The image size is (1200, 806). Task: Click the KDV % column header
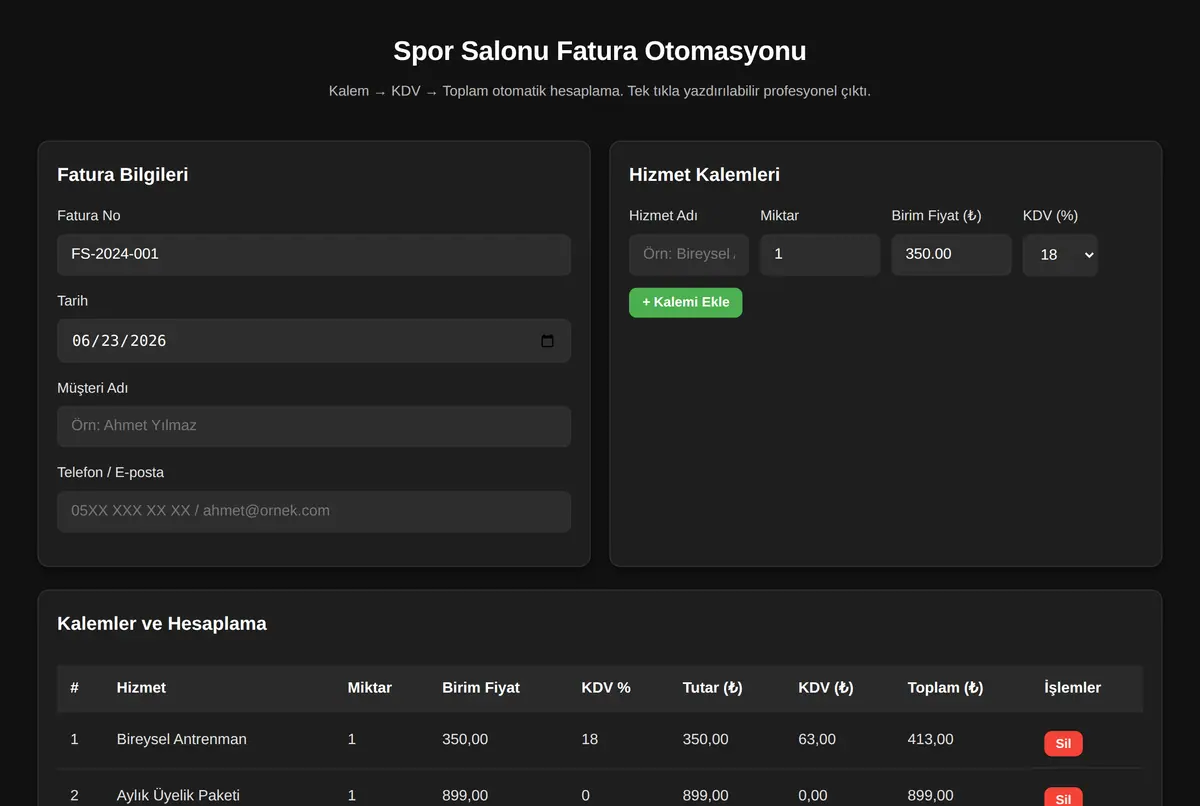[x=606, y=688]
